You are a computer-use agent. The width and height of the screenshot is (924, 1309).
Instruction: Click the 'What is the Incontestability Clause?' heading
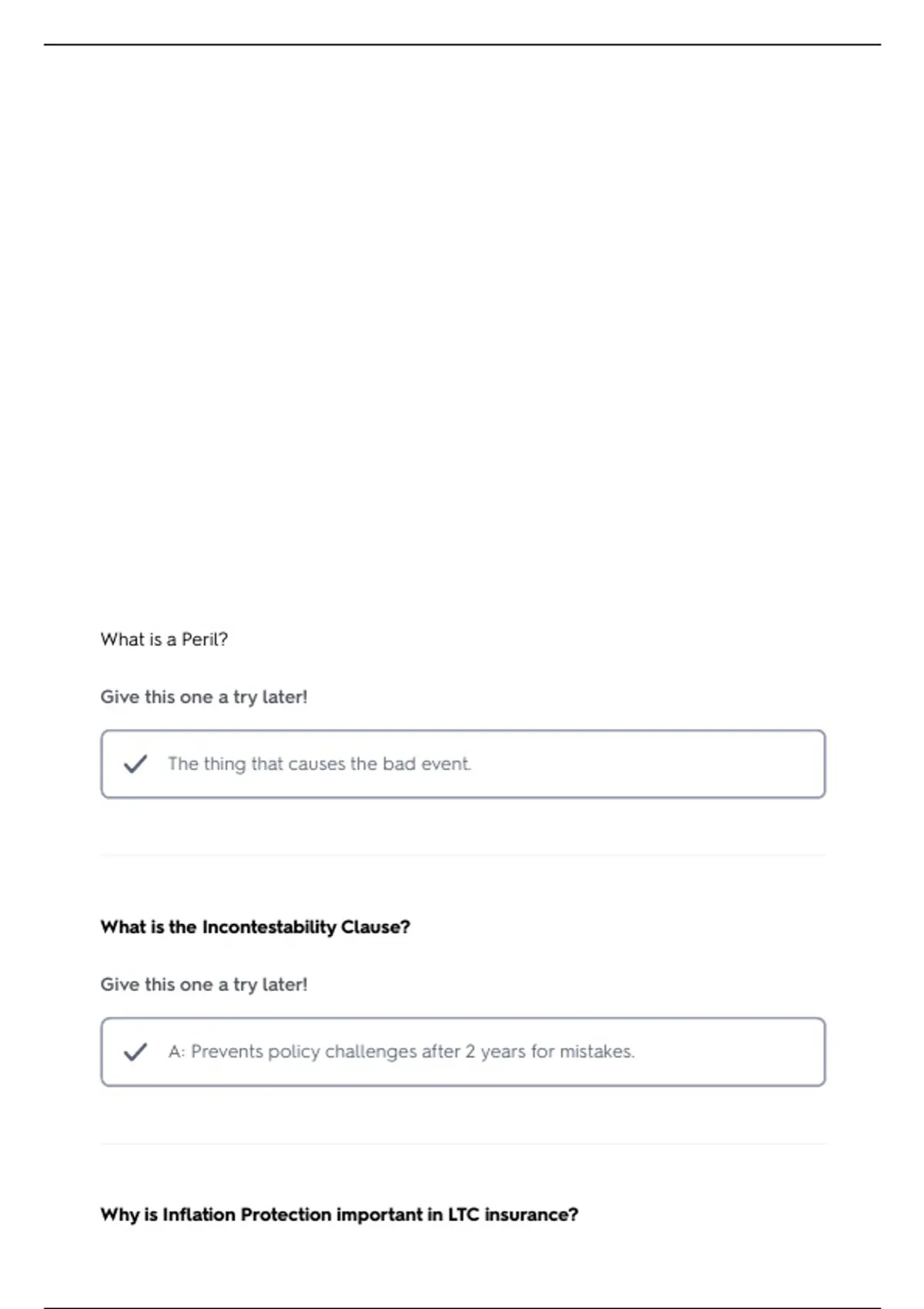point(255,927)
